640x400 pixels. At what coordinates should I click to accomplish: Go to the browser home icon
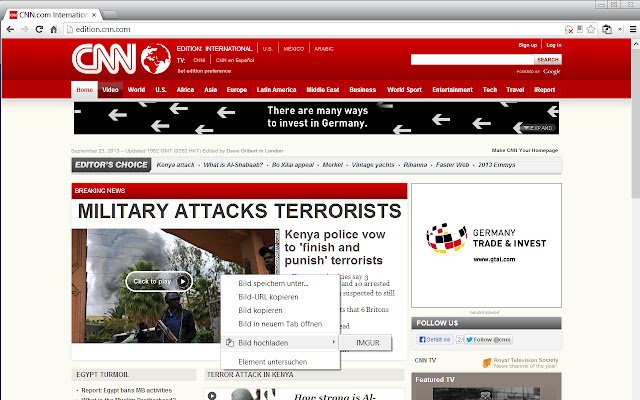pyautogui.click(x=53, y=29)
